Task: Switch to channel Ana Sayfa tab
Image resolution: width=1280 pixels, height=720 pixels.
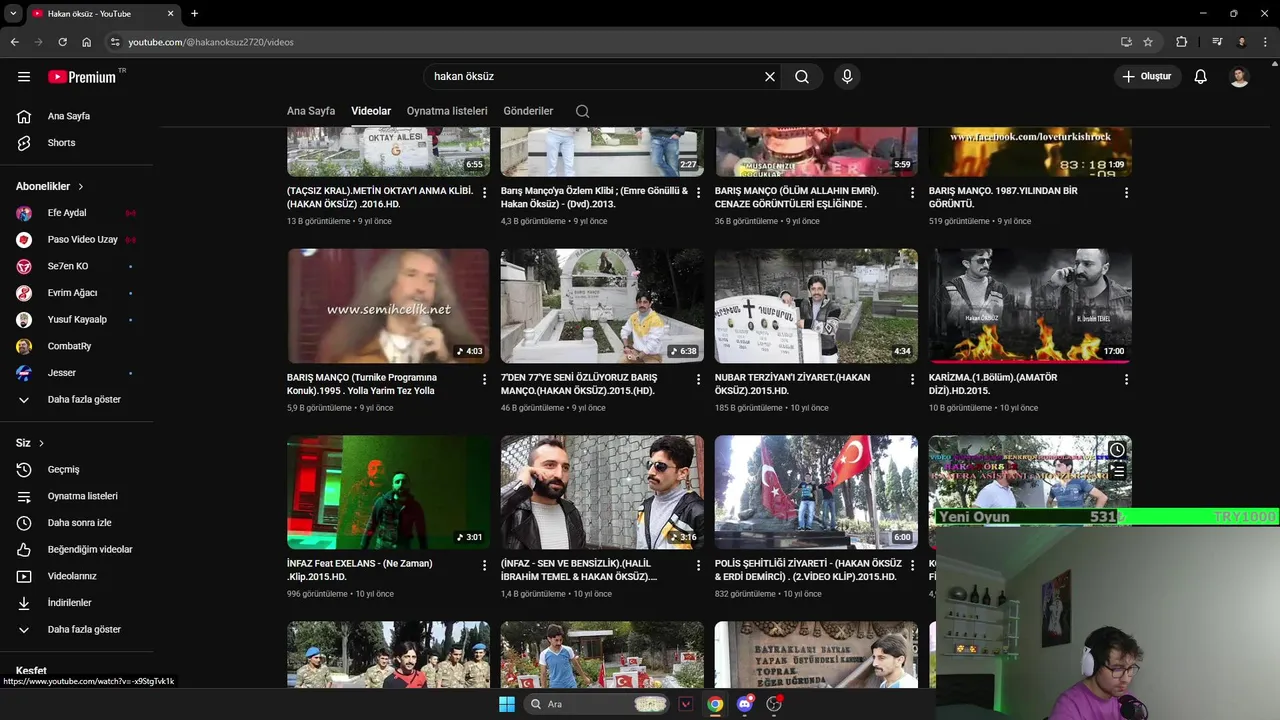Action: [311, 111]
